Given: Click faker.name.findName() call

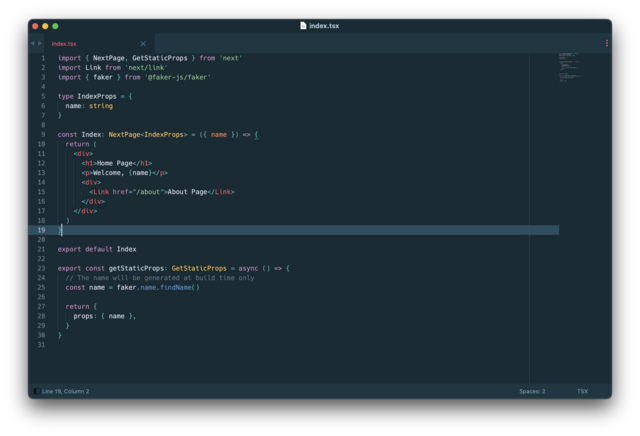Looking at the screenshot, I should pyautogui.click(x=158, y=287).
